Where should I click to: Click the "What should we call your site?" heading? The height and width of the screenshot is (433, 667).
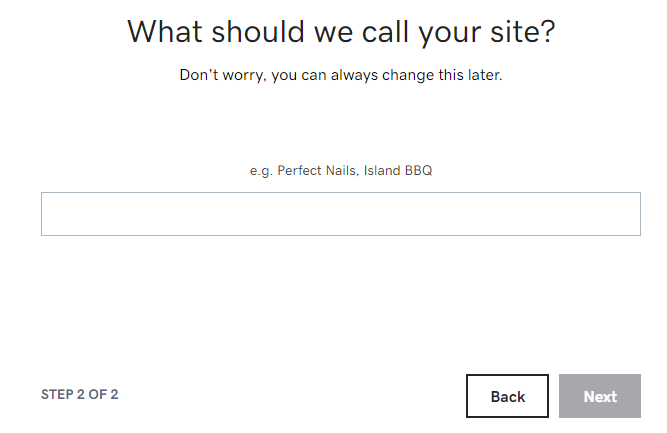tap(341, 31)
